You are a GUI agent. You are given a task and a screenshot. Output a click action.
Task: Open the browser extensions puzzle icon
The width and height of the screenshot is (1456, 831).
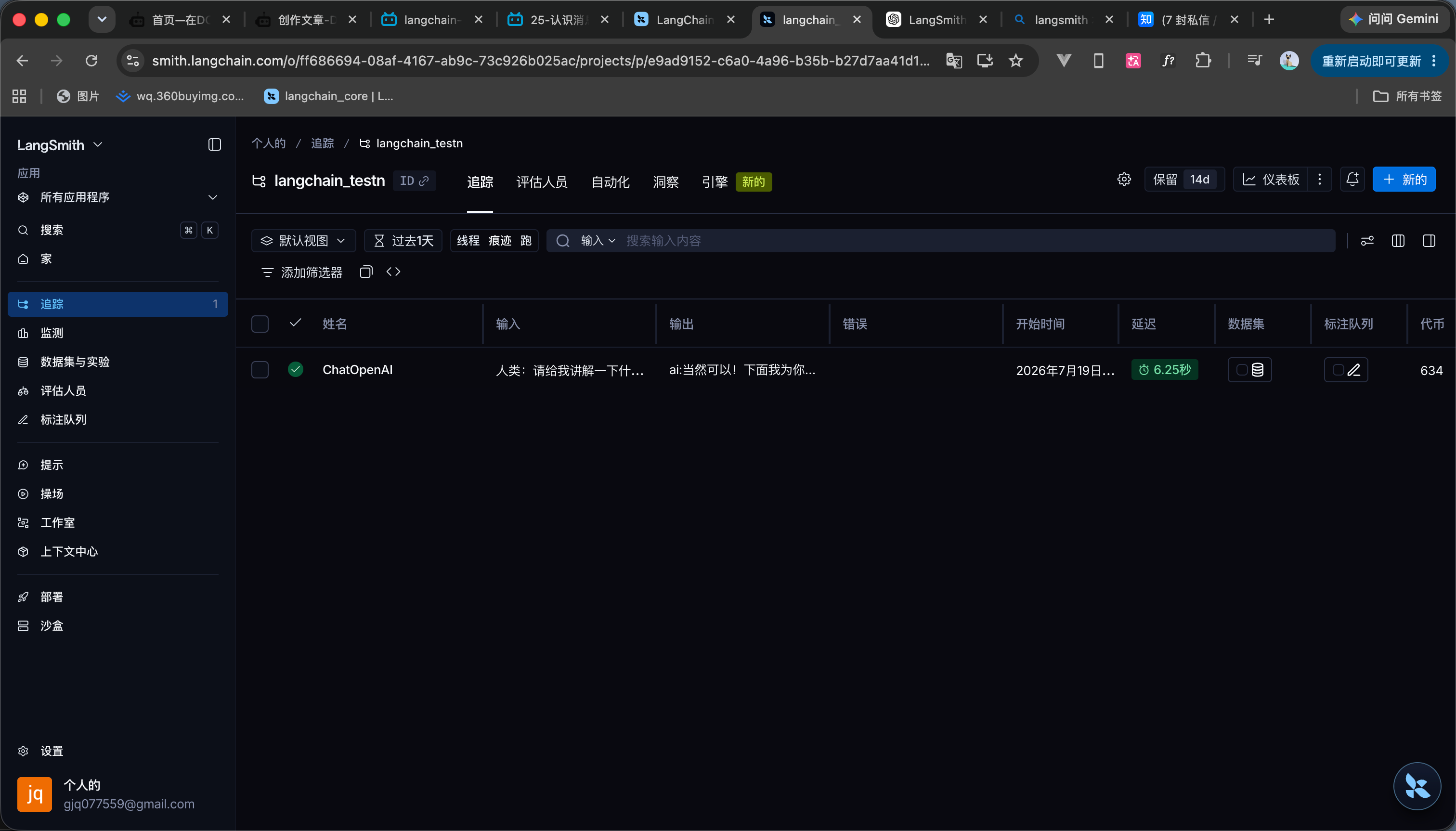[x=1203, y=61]
